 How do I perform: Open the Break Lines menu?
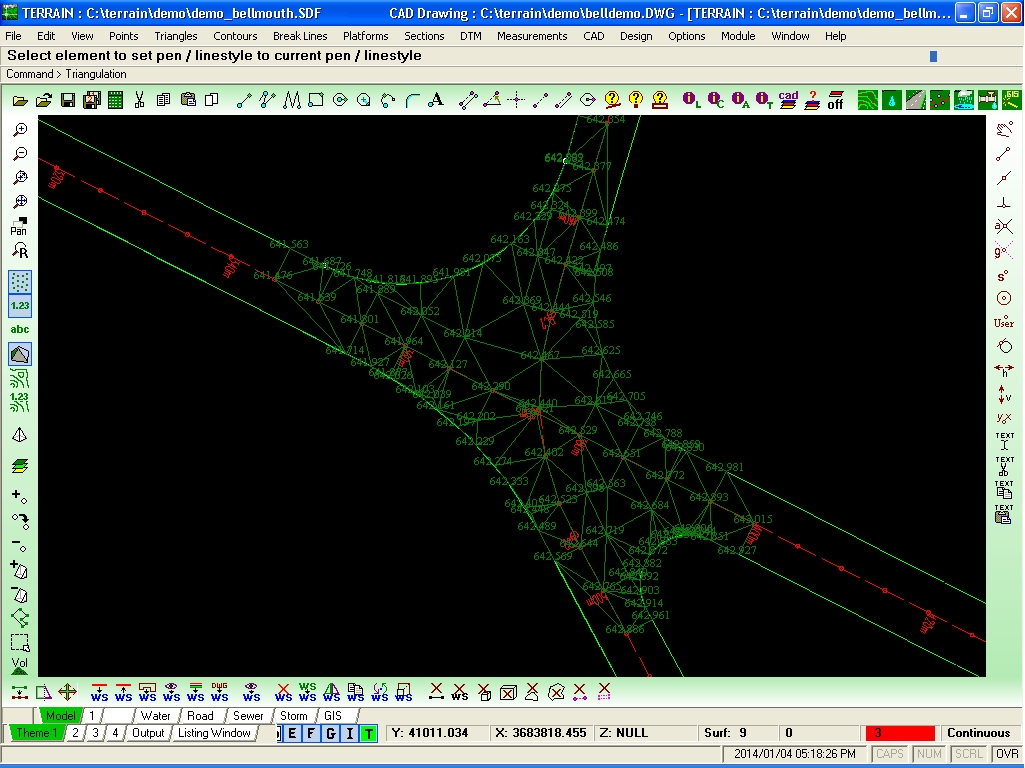(x=300, y=36)
